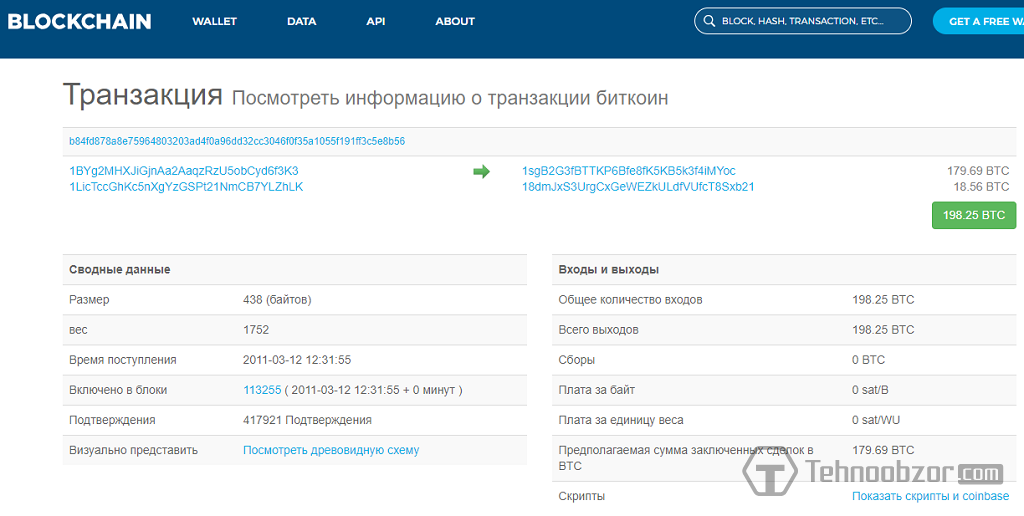
Task: Open the transaction hash link b84fd878a8e…
Action: point(237,142)
